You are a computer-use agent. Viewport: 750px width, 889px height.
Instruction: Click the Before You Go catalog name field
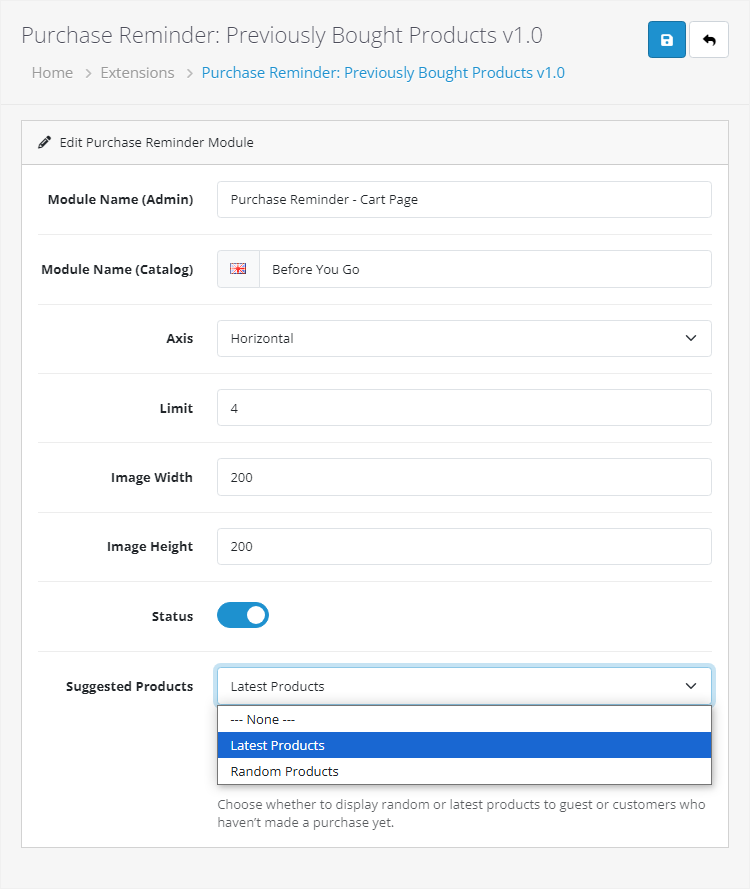[485, 269]
